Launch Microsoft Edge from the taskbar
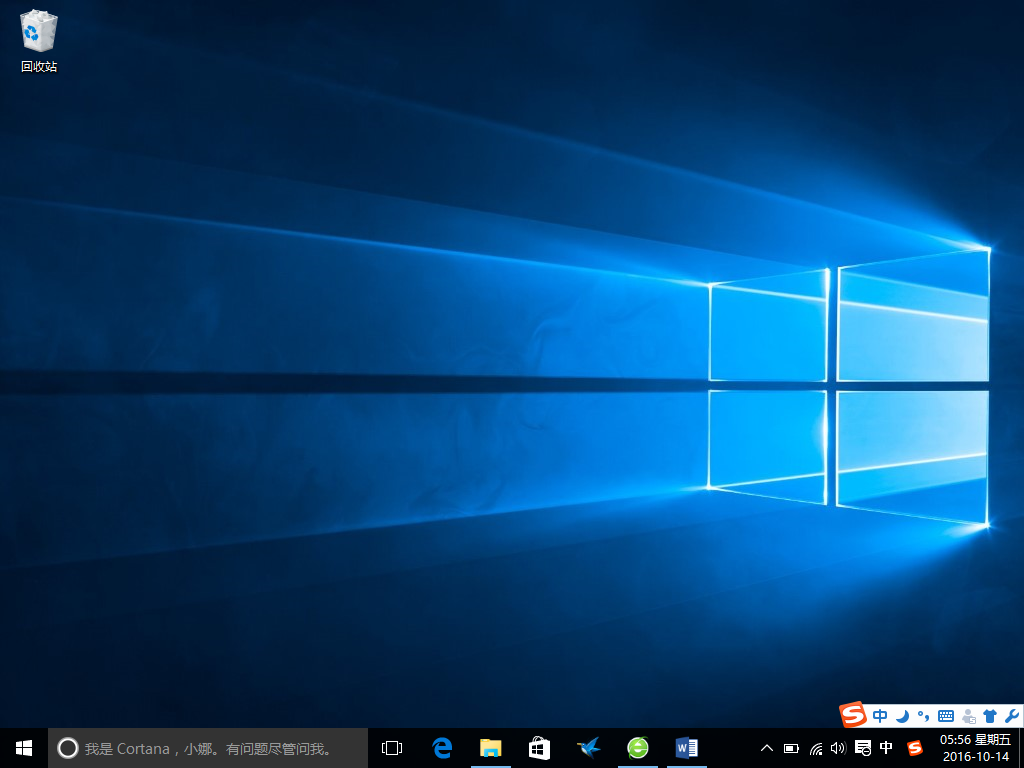1024x768 pixels. pyautogui.click(x=442, y=748)
